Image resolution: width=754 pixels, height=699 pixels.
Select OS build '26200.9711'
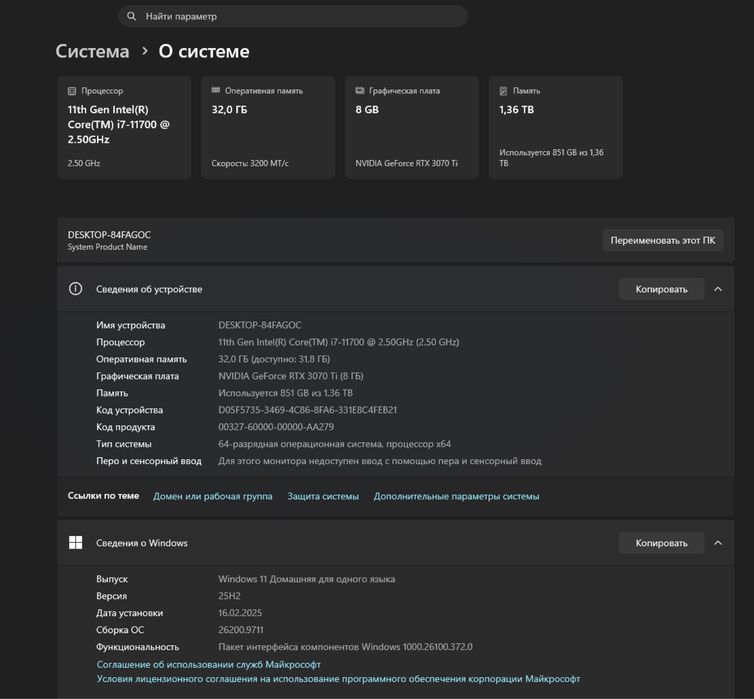[241, 630]
